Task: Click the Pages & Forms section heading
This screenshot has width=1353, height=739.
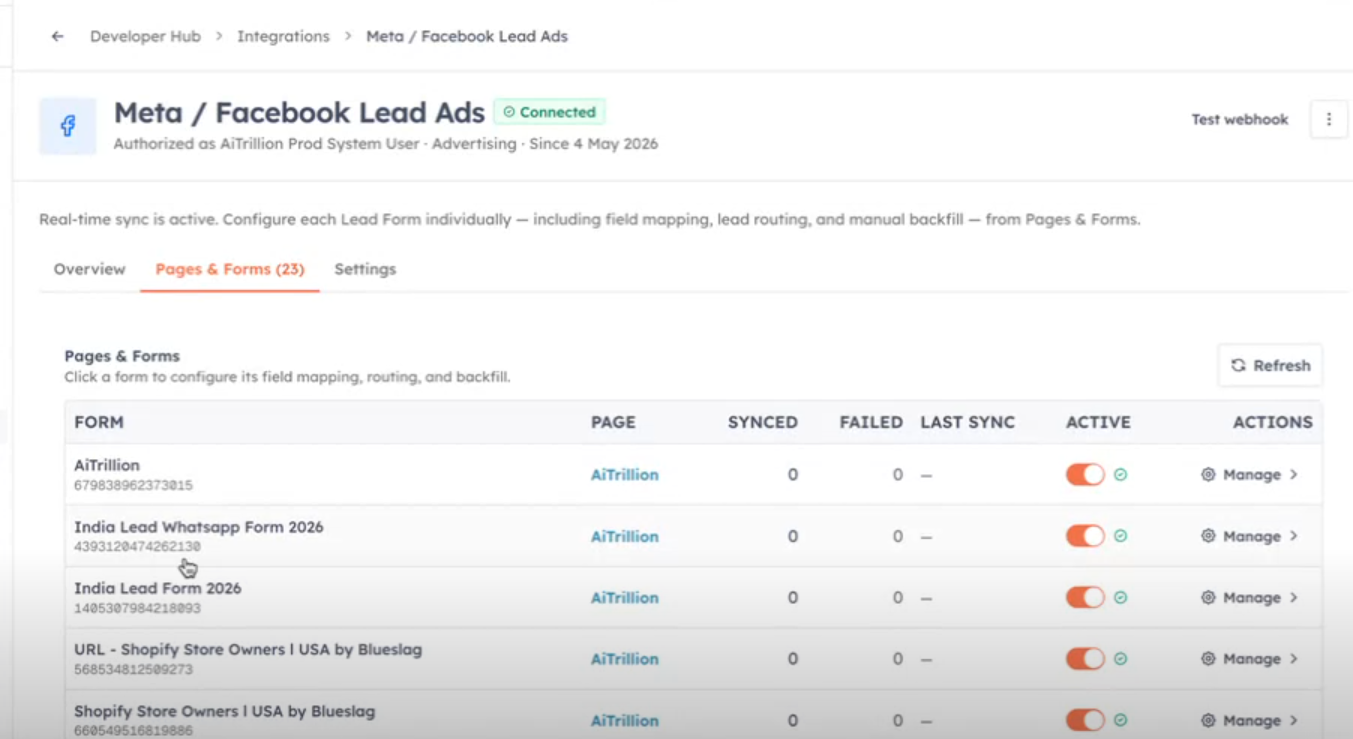Action: (x=122, y=356)
